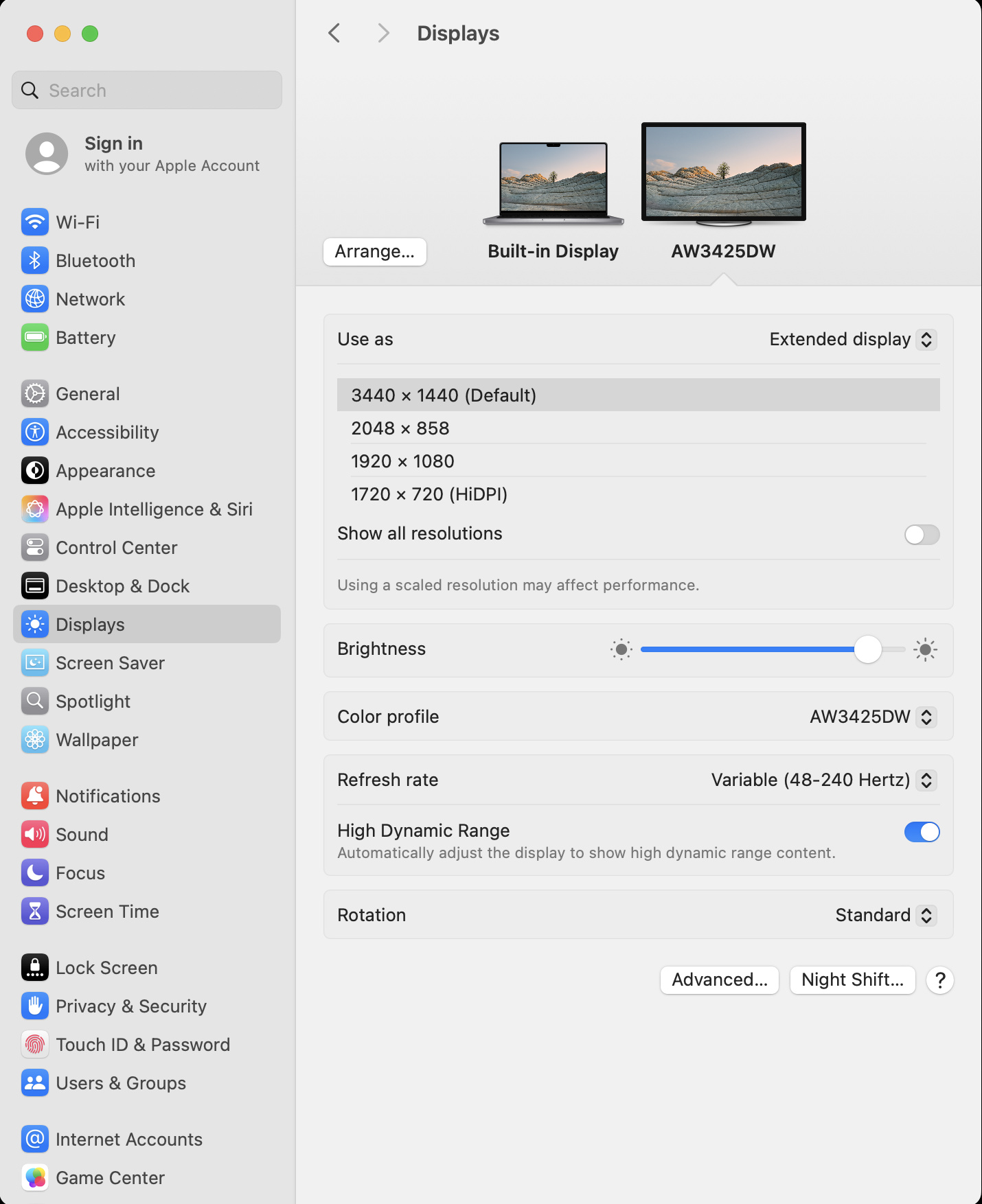Select the Network globe icon
Screen dimensions: 982x1204
pos(35,299)
